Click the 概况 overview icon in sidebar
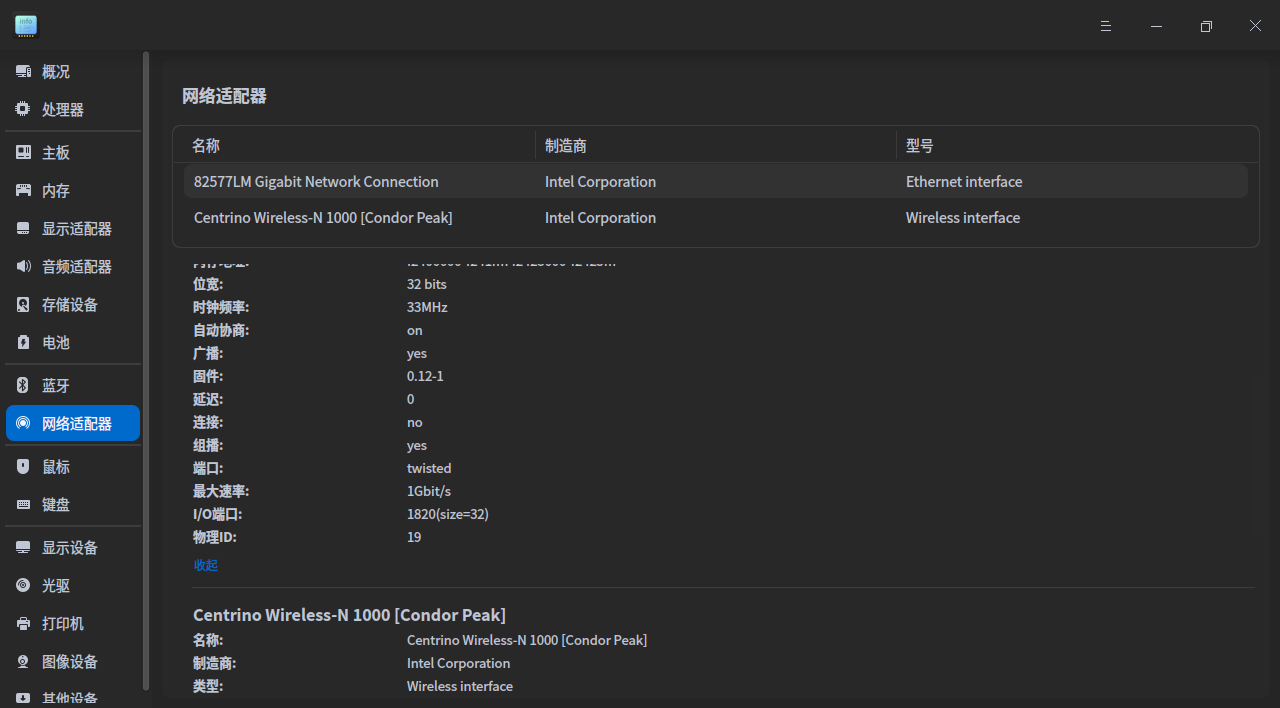The width and height of the screenshot is (1280, 708). tap(23, 72)
